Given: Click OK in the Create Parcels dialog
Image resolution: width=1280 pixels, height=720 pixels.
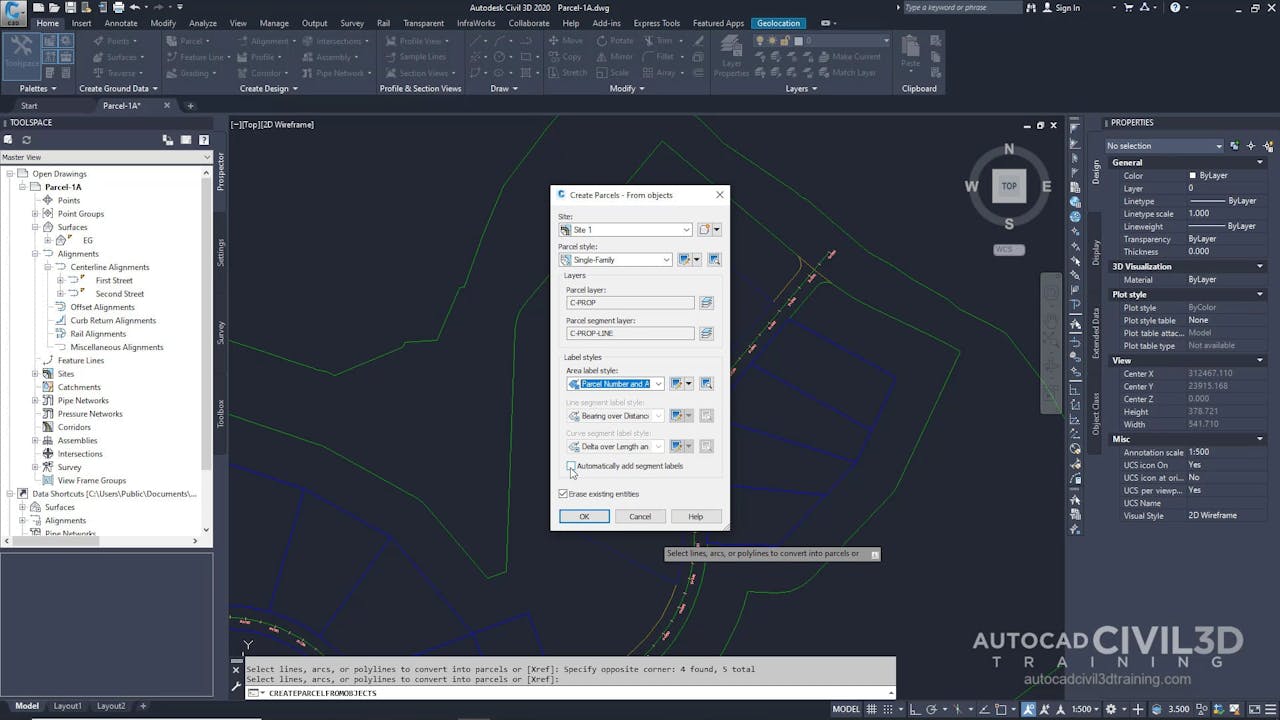Looking at the screenshot, I should tap(585, 516).
